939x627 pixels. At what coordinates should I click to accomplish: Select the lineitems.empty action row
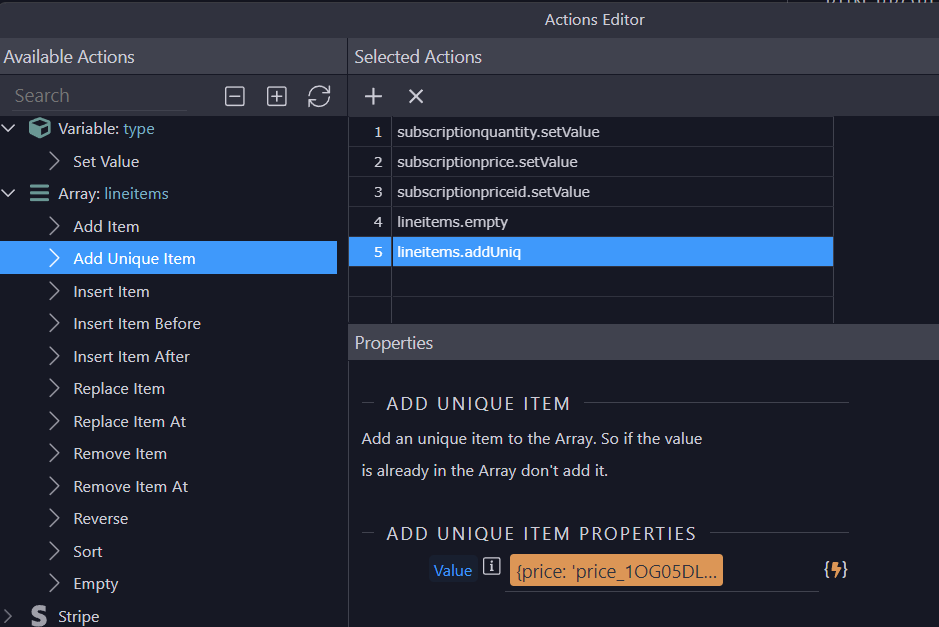coord(452,222)
